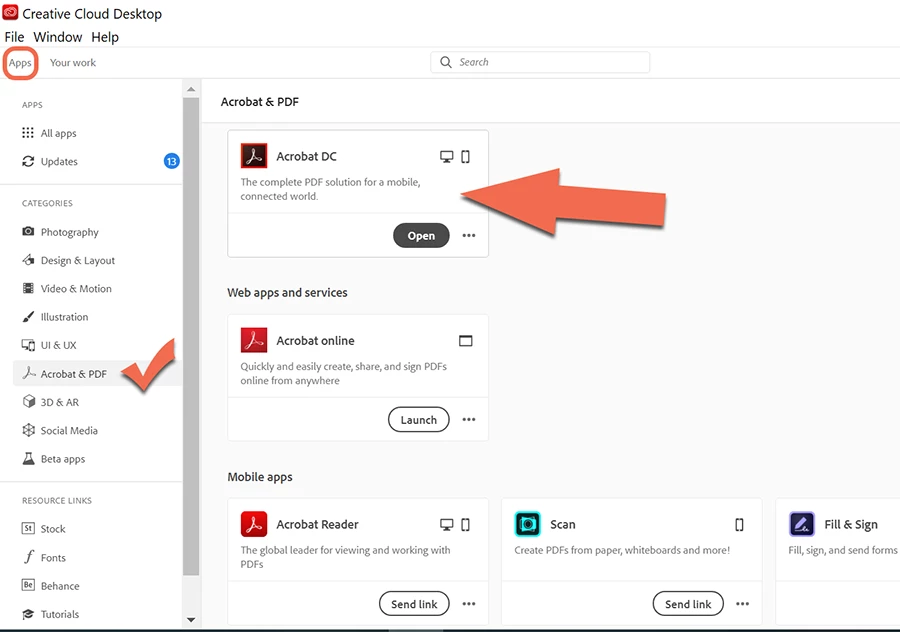Click the Fonts f icon
The height and width of the screenshot is (632, 900).
coord(29,557)
